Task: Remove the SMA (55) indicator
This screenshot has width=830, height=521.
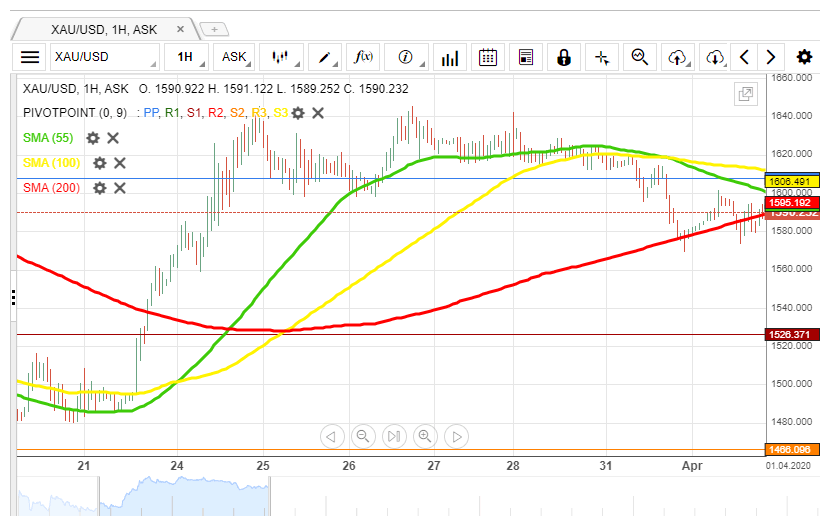Action: [x=113, y=138]
